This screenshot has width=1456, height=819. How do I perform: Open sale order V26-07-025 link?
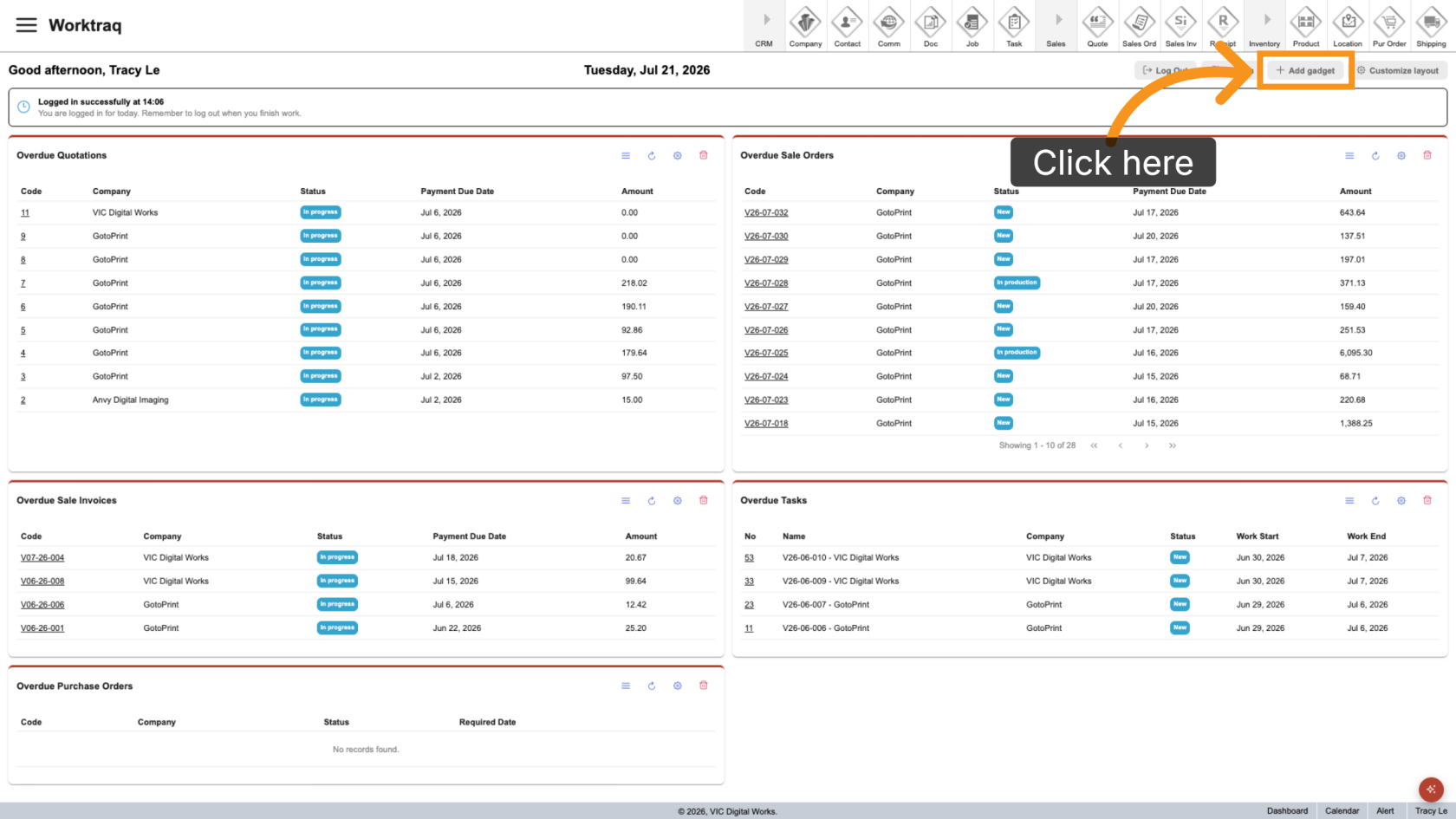click(x=766, y=353)
